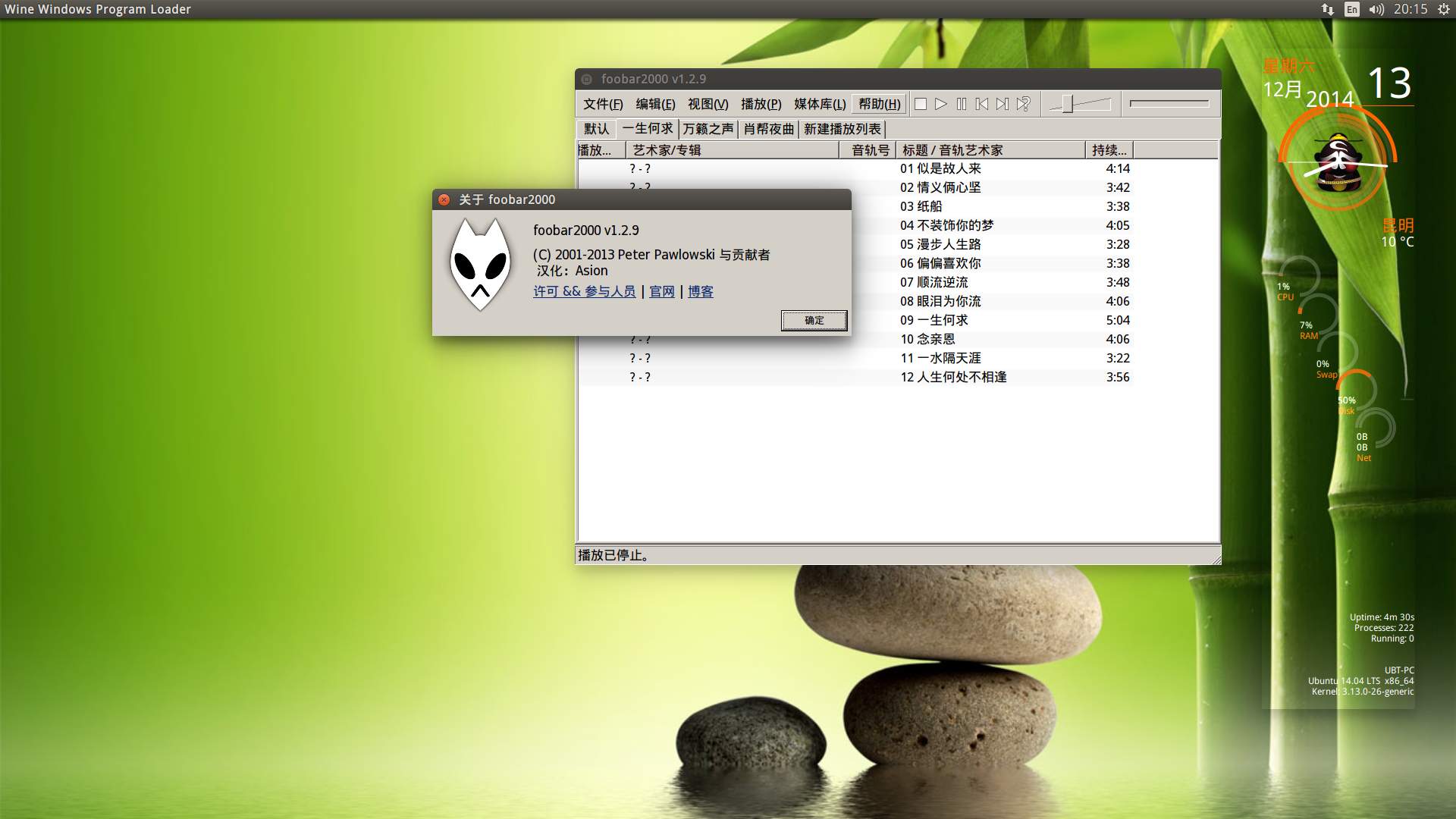Select the 一生何求 playlist tab

click(647, 128)
